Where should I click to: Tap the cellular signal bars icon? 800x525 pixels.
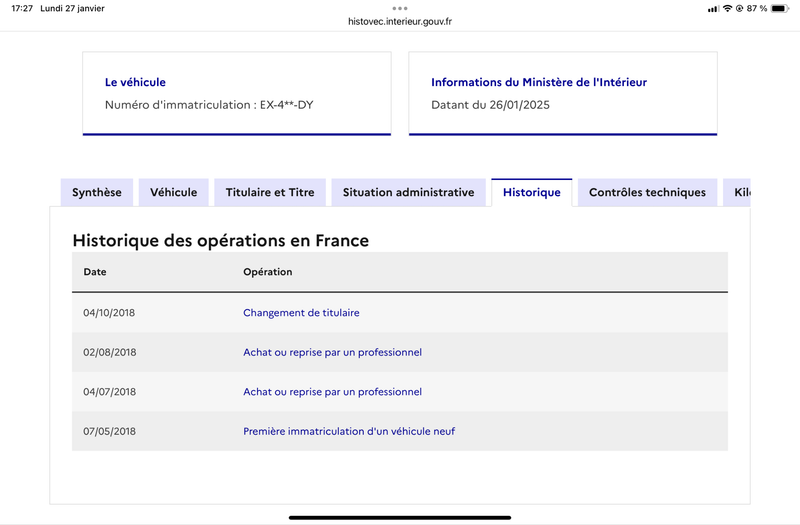(x=713, y=9)
